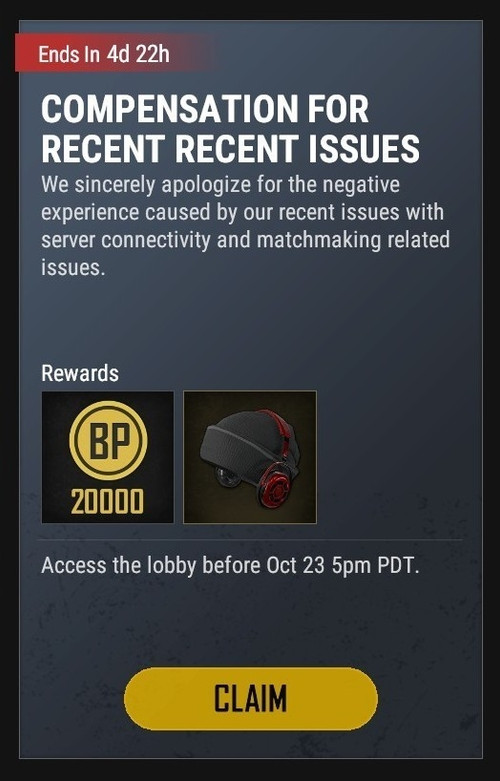The width and height of the screenshot is (500, 781).
Task: Click the We sincerely apologize description paragraph
Action: [x=246, y=226]
